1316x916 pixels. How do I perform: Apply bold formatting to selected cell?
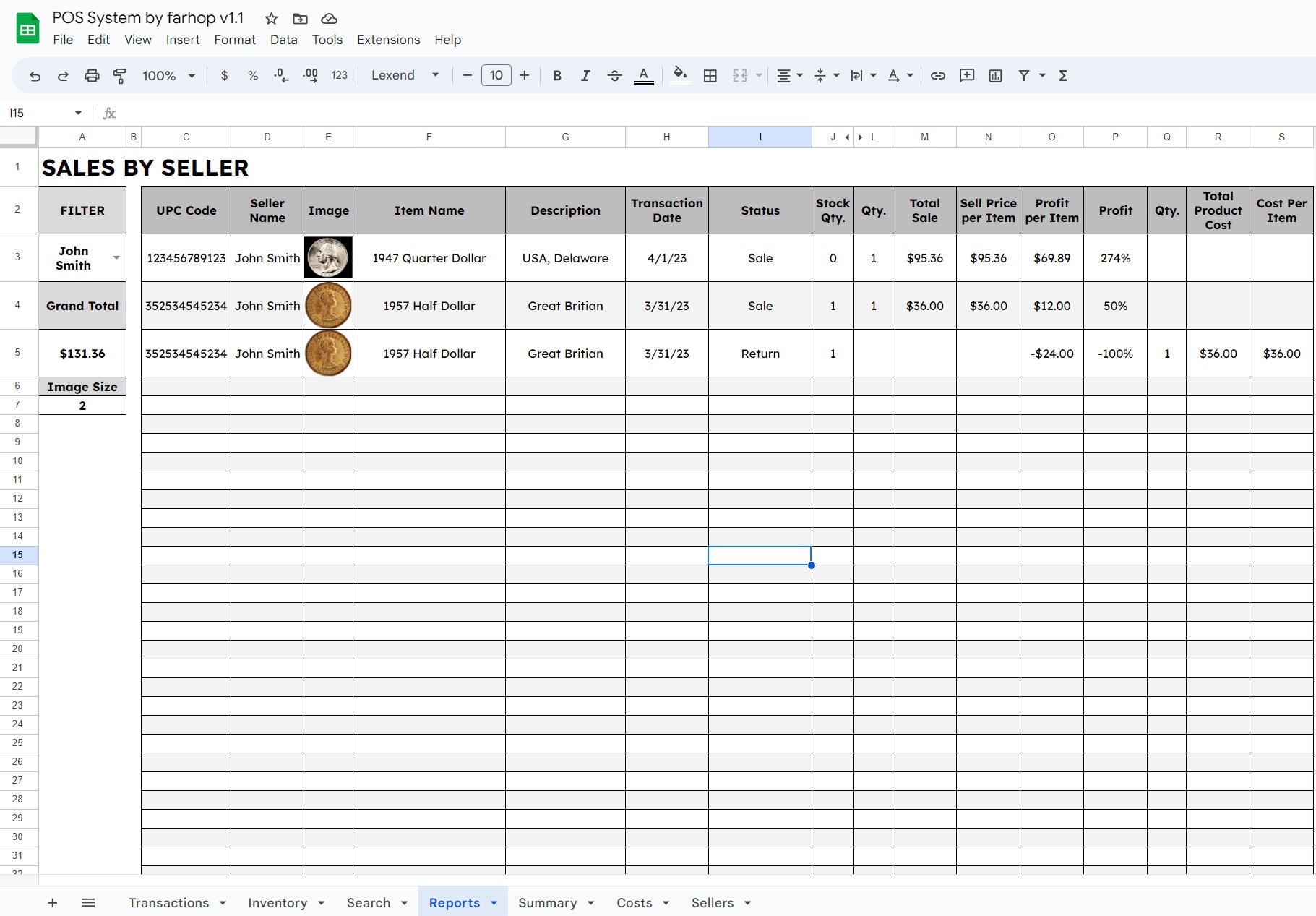click(x=556, y=75)
